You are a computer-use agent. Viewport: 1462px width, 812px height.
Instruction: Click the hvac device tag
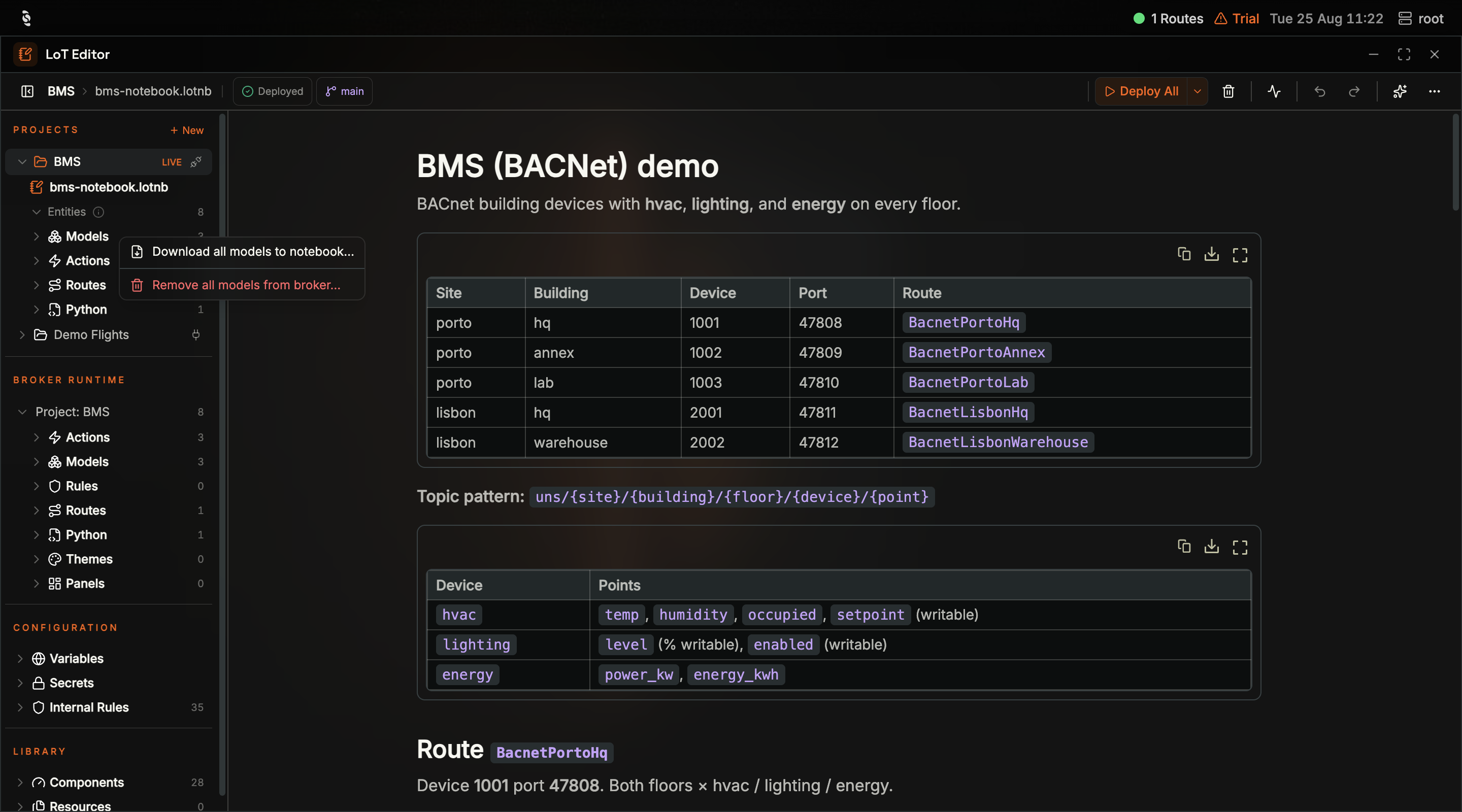click(458, 615)
